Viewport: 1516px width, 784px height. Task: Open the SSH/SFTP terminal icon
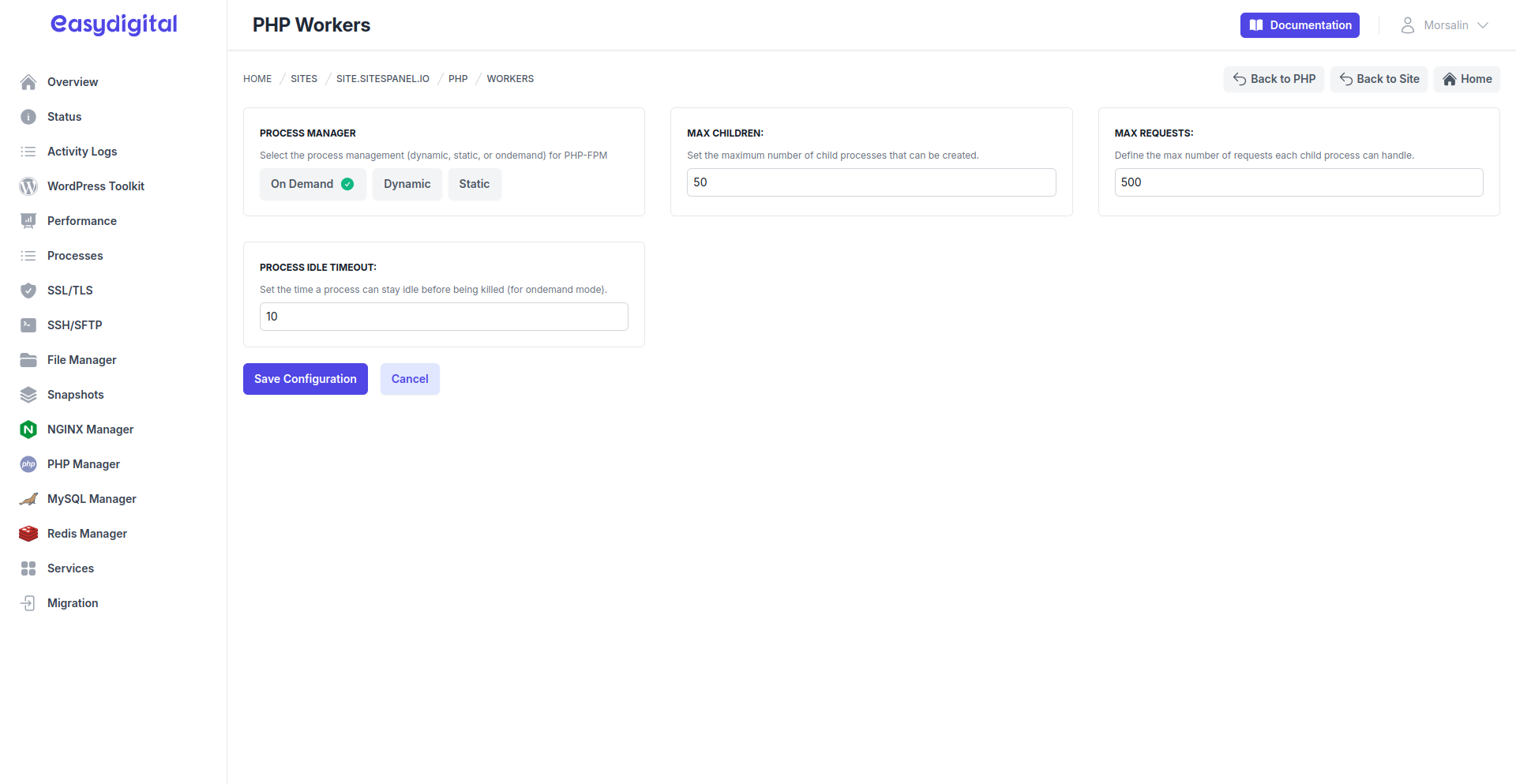point(28,324)
